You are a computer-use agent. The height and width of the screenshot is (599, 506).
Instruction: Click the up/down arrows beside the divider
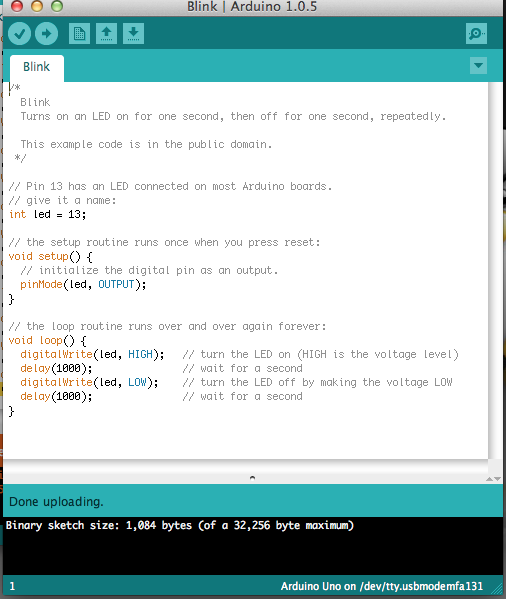pos(493,479)
